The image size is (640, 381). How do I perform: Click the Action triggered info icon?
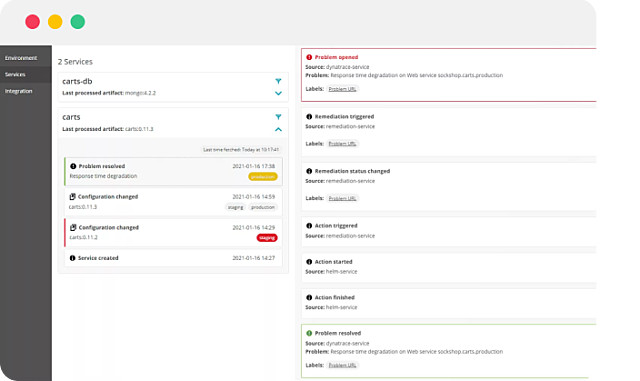pos(309,226)
